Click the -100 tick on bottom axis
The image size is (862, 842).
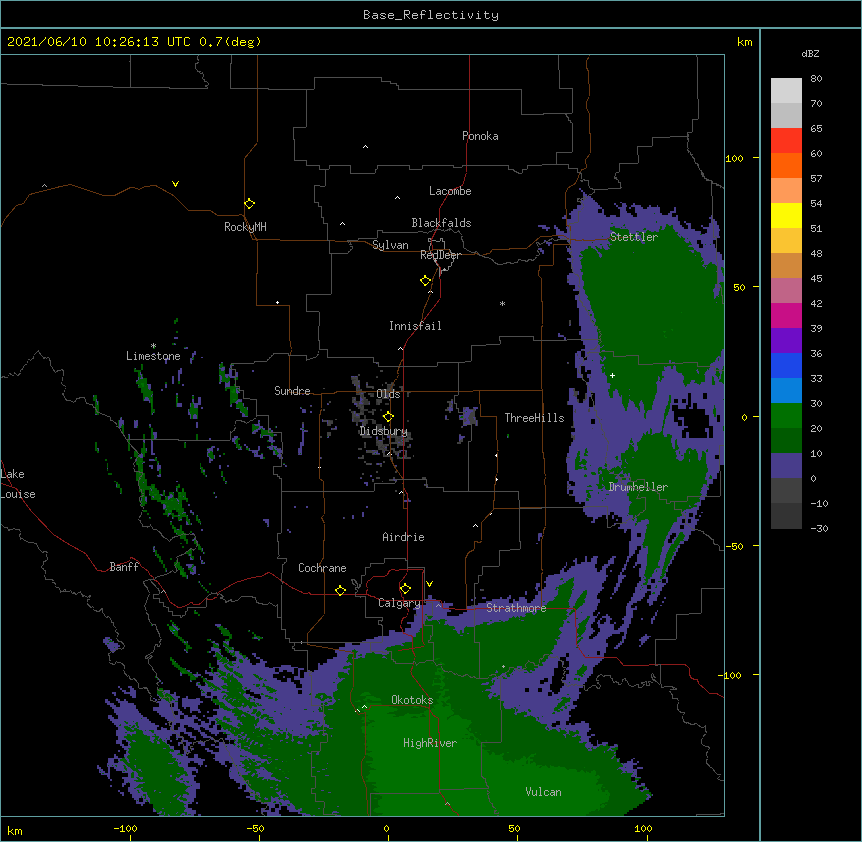[125, 828]
